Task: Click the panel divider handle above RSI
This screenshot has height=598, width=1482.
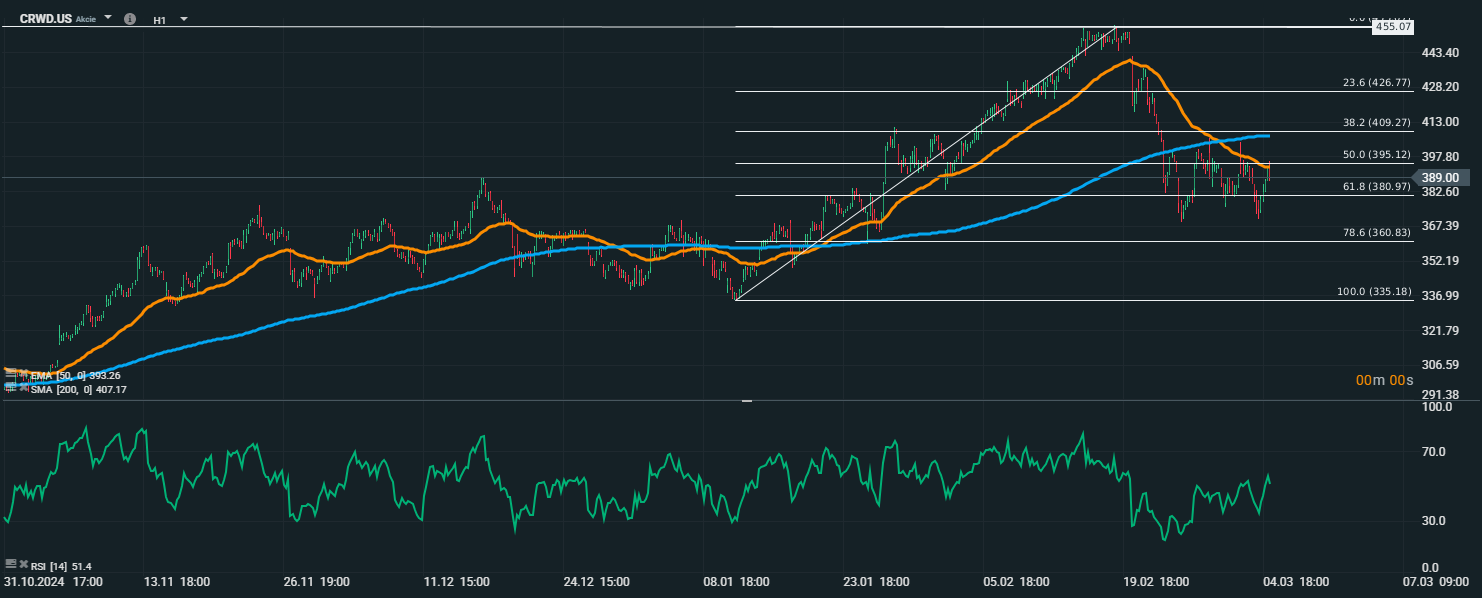Action: click(746, 401)
